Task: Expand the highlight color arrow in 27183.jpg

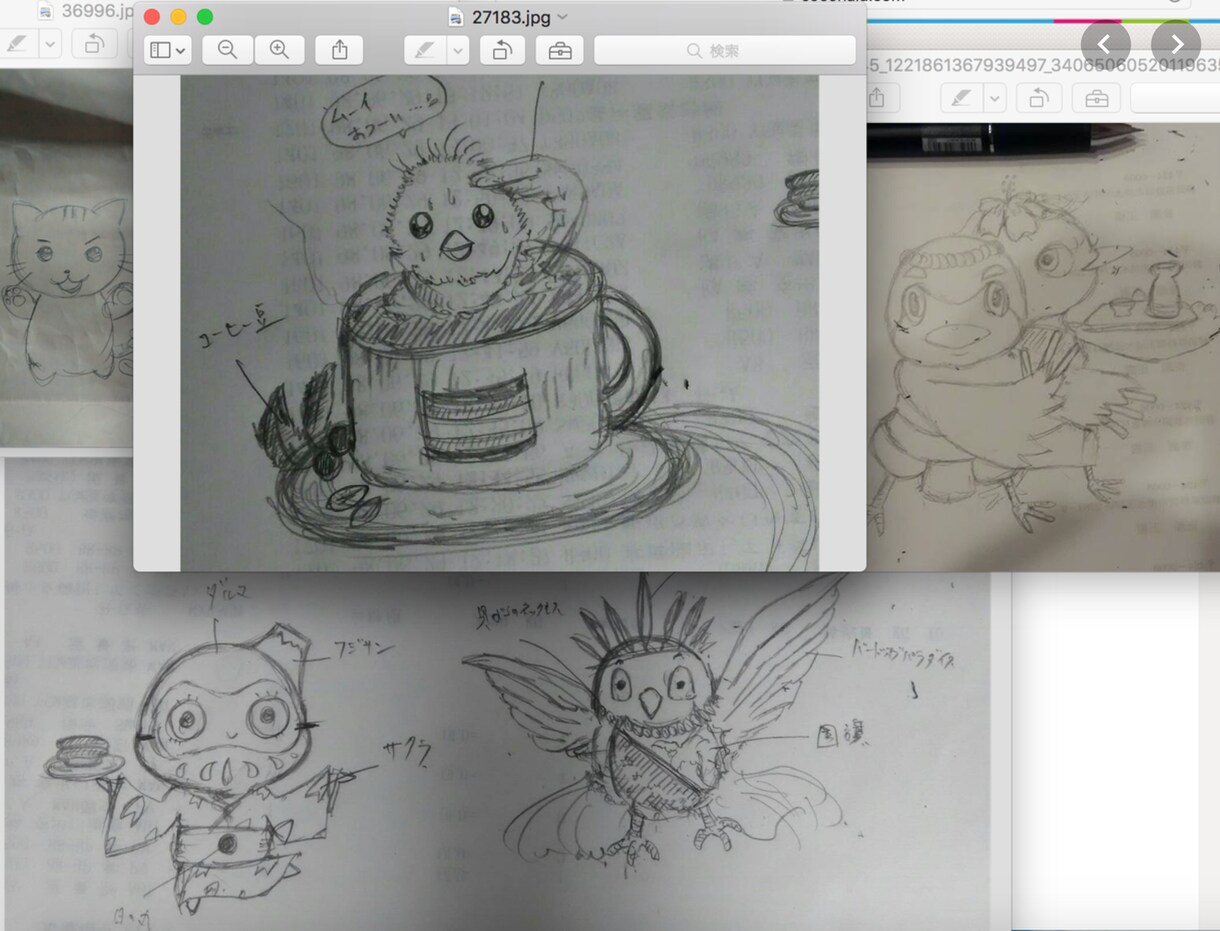Action: pyautogui.click(x=458, y=50)
